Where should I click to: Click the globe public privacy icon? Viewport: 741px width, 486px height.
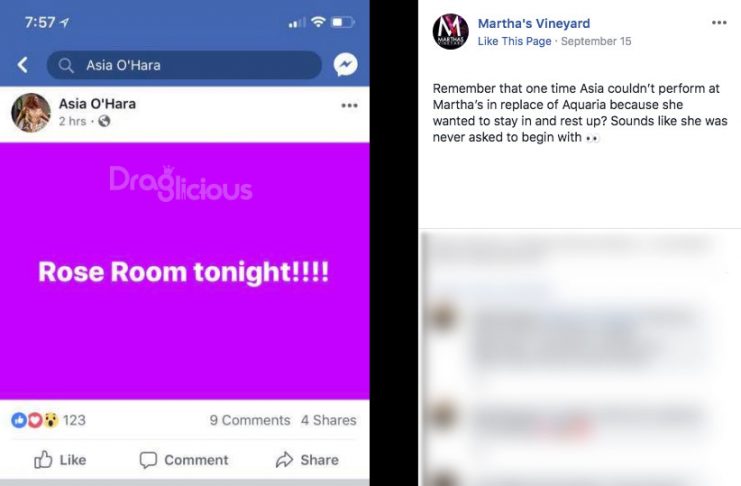(x=104, y=122)
